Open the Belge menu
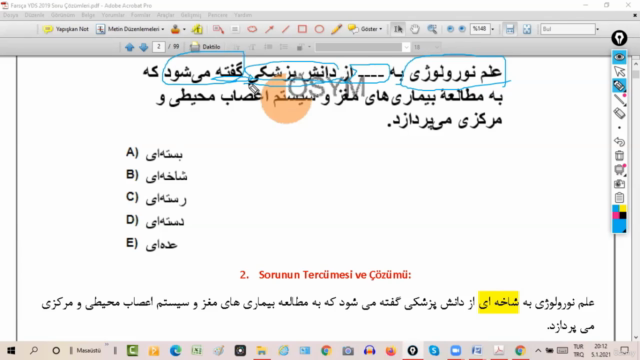The height and width of the screenshot is (360, 640). tap(88, 15)
